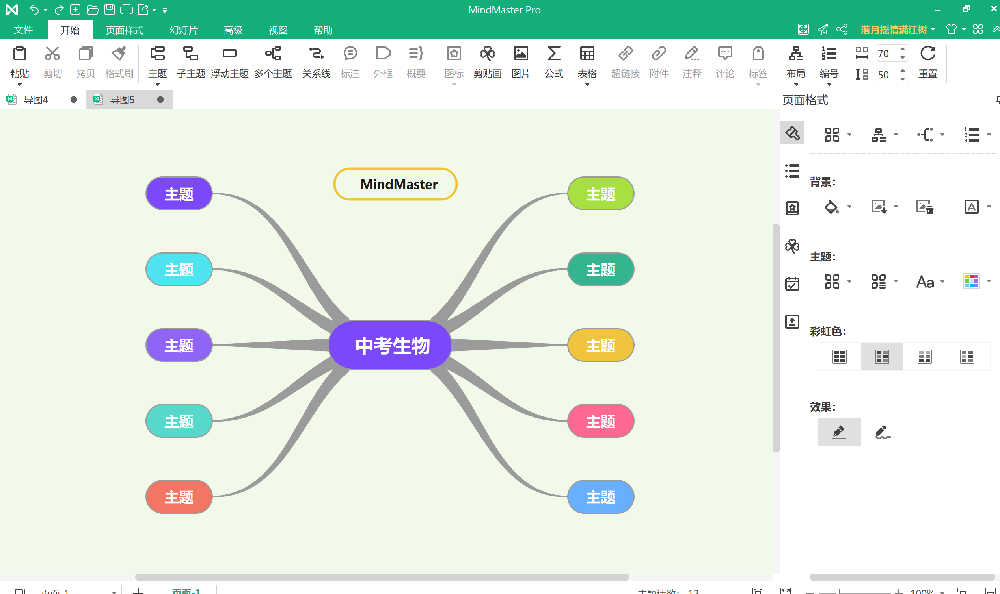1000x594 pixels.
Task: Expand the background fill color dropdown
Action: (x=849, y=207)
